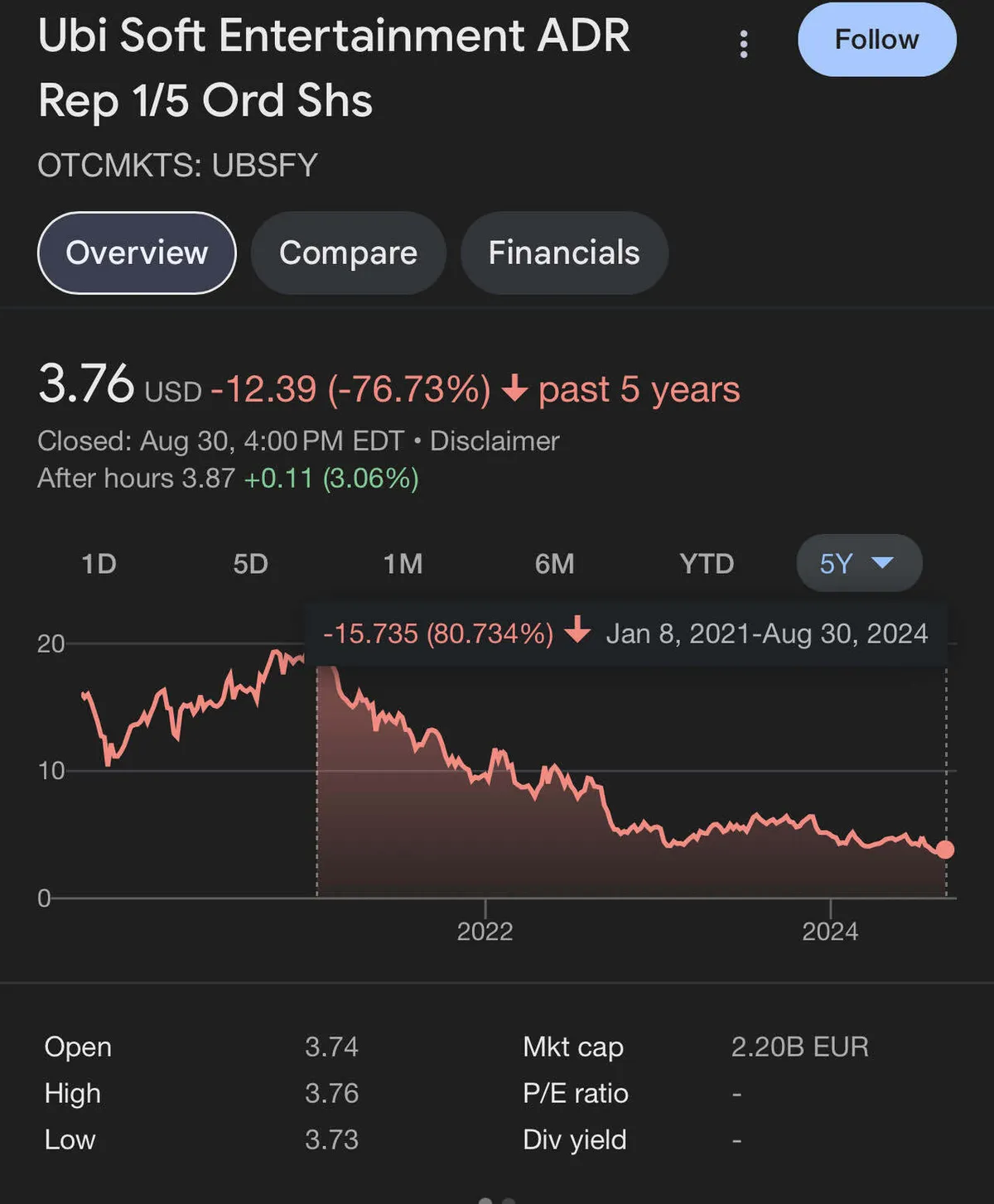Click the dropdown arrow beside 5Y
The width and height of the screenshot is (994, 1204).
[883, 563]
